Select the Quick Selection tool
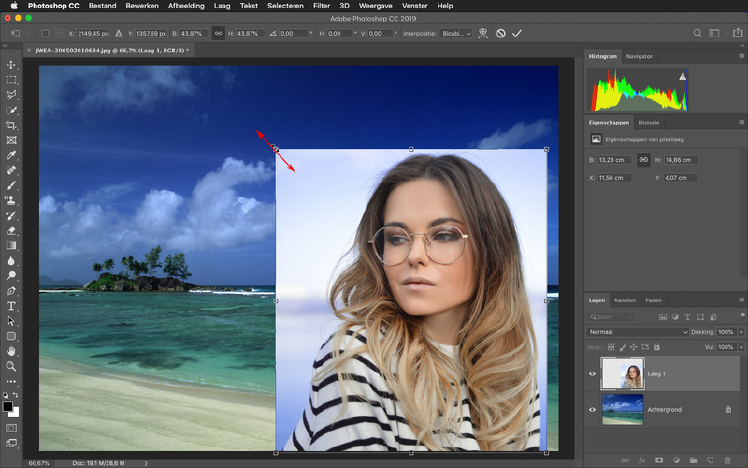The width and height of the screenshot is (748, 468). pos(11,110)
